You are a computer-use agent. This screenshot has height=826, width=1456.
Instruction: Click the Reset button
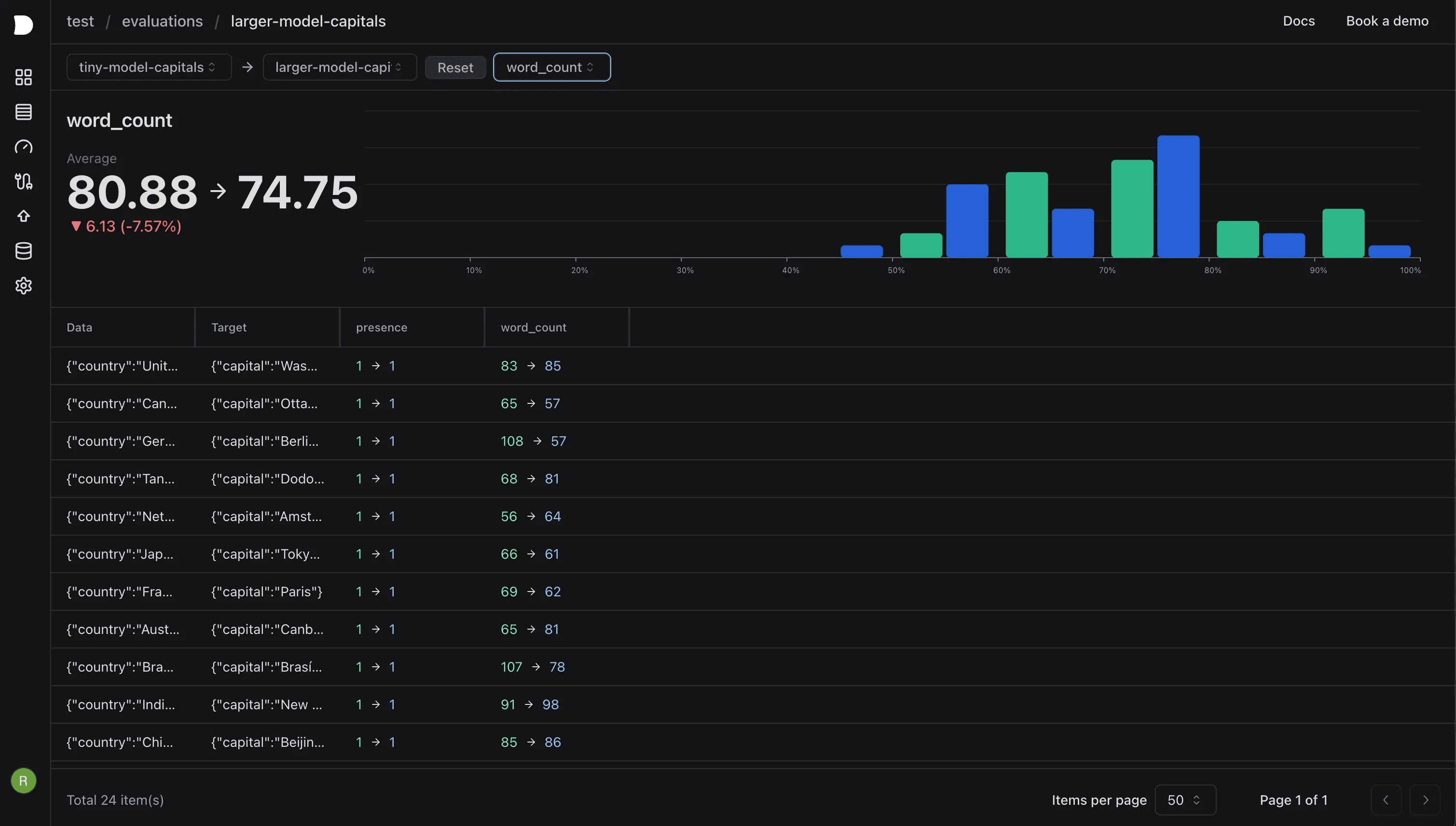click(x=455, y=68)
